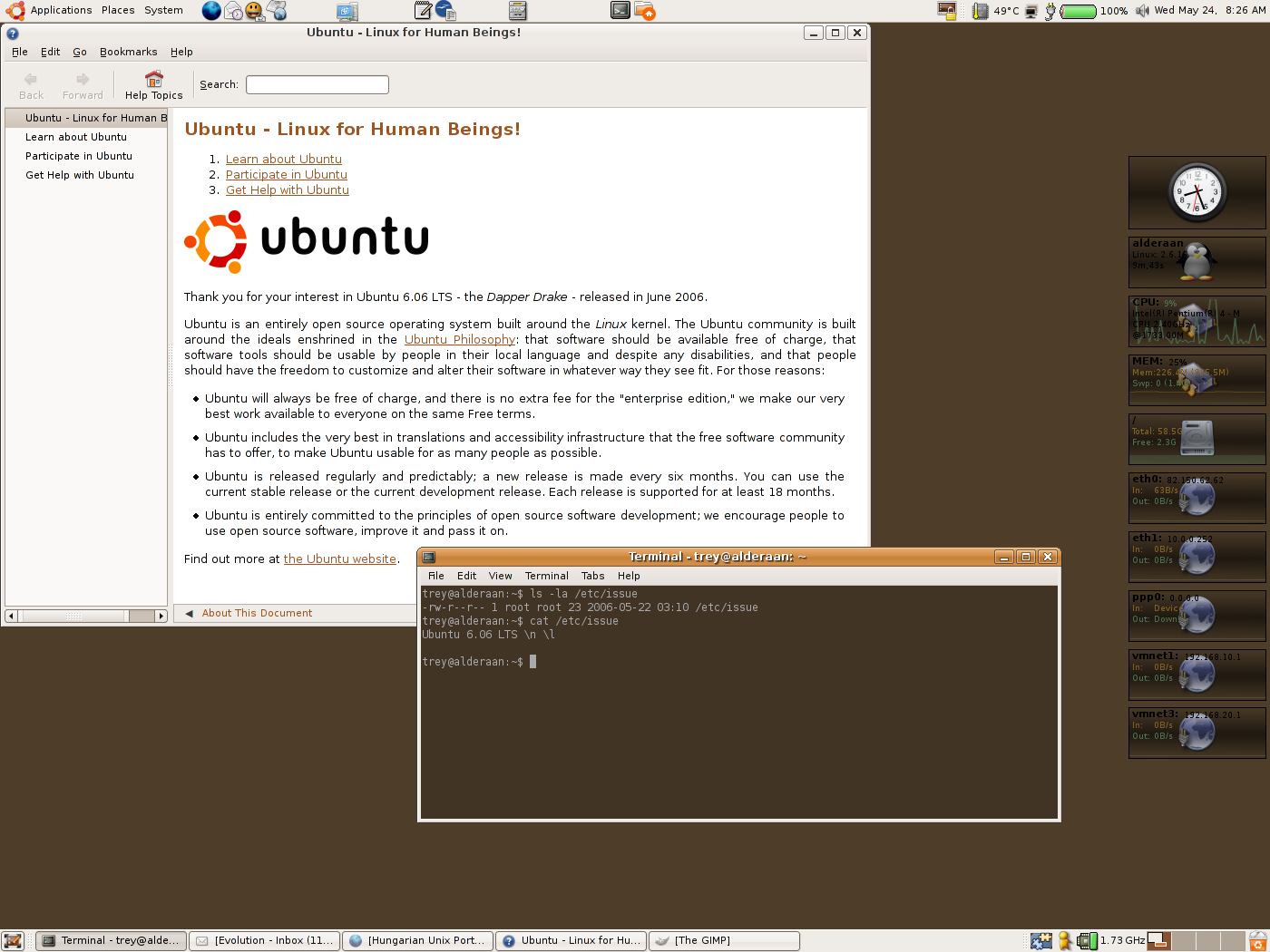Screen dimensions: 1270x952
Task: Click the Ubuntu logo on Applications menu
Action: click(x=15, y=11)
